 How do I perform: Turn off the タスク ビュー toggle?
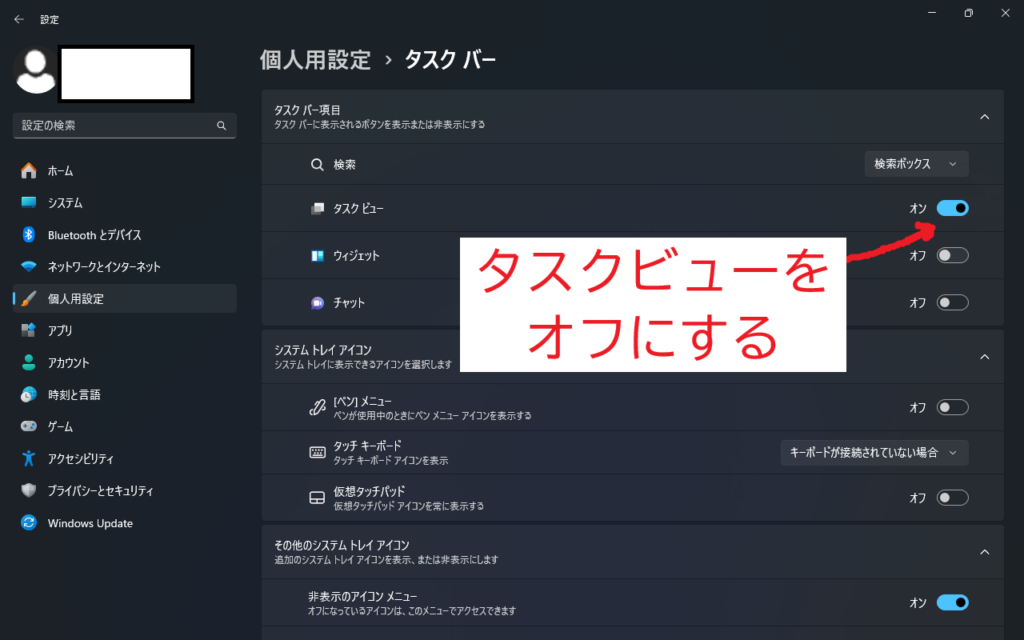[952, 208]
